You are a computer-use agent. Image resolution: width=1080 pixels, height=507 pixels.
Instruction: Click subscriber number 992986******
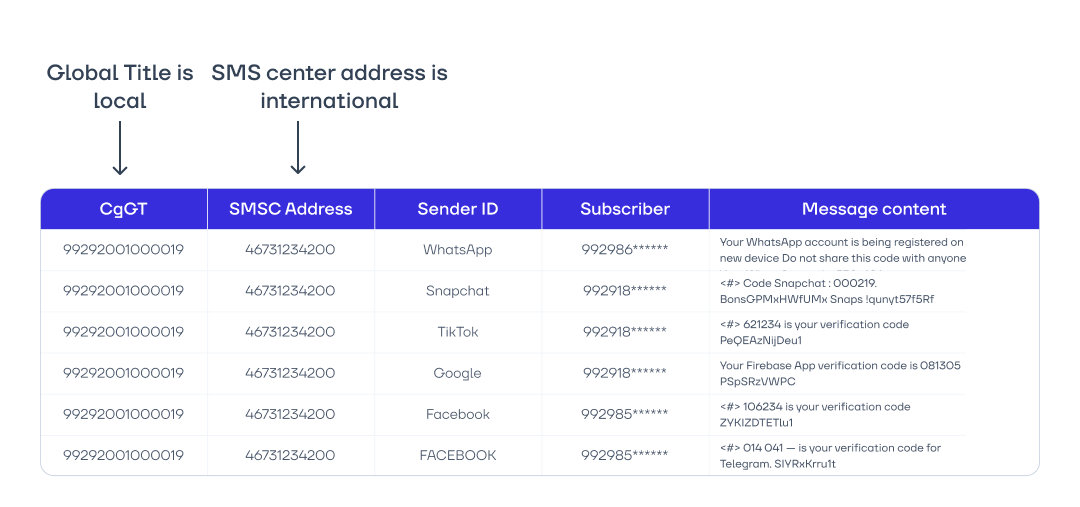click(625, 250)
